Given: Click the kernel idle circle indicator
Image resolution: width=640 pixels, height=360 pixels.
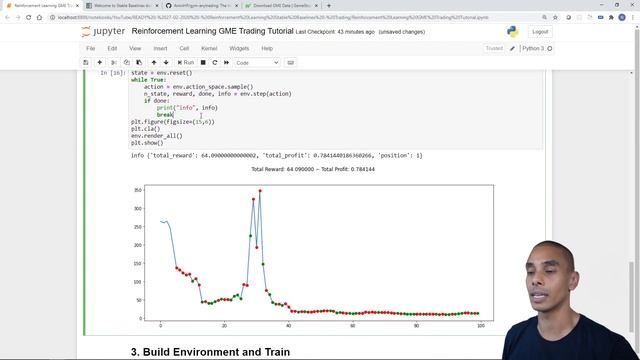Looking at the screenshot, I should 550,48.
